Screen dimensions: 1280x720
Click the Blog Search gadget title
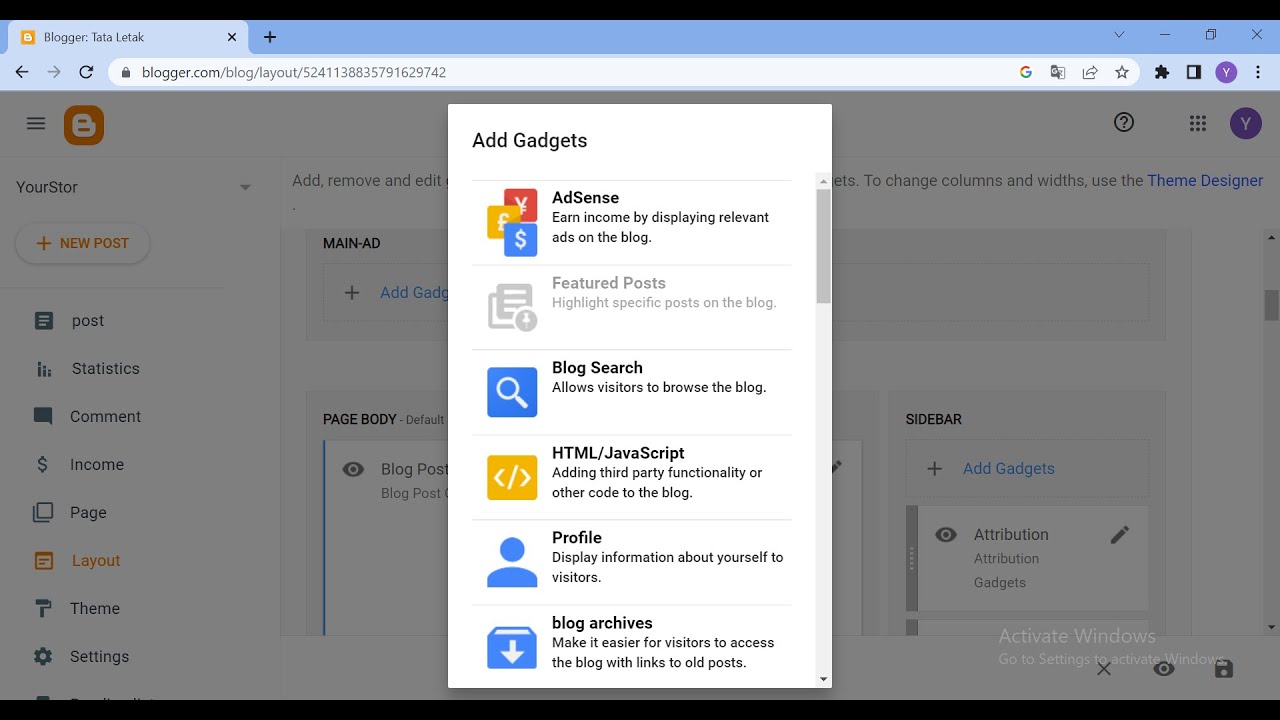click(x=597, y=368)
